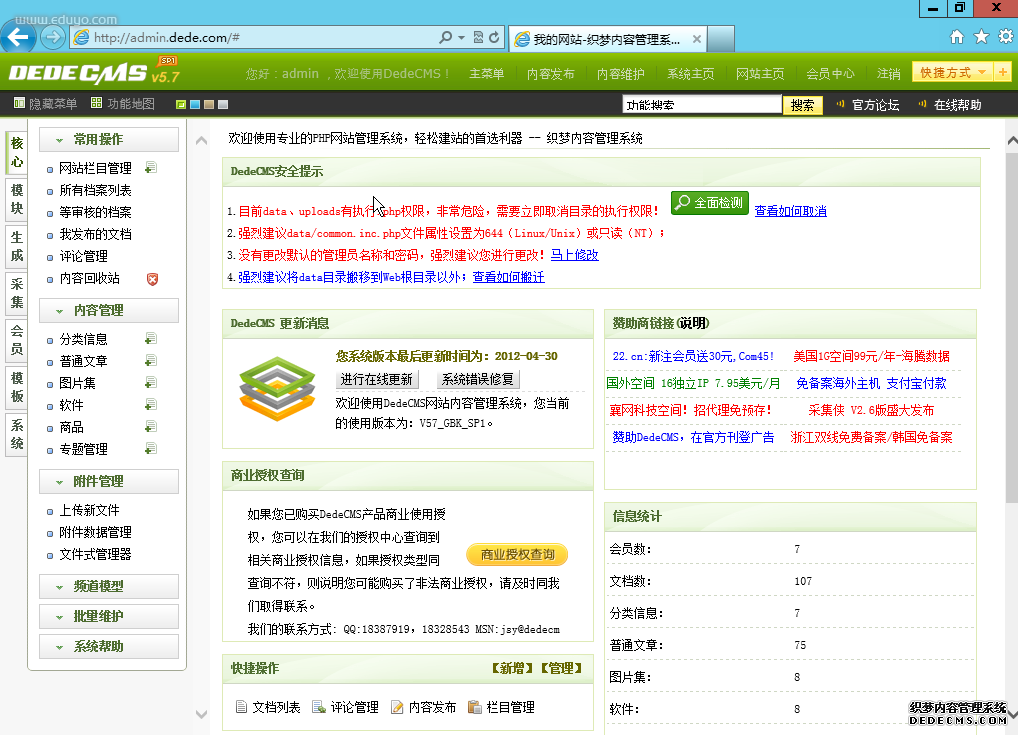The width and height of the screenshot is (1018, 735).
Task: Toggle the 隐藏菜单 sidebar menu option
Action: 45,104
